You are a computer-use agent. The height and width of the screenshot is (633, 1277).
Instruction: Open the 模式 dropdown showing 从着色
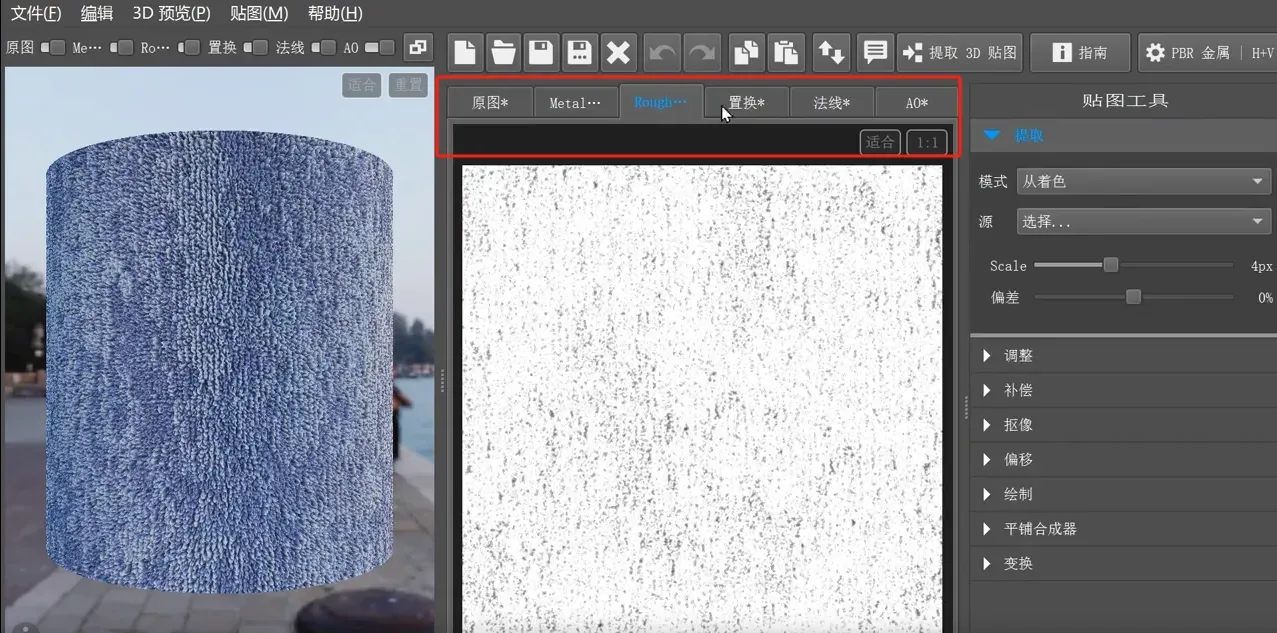1143,181
